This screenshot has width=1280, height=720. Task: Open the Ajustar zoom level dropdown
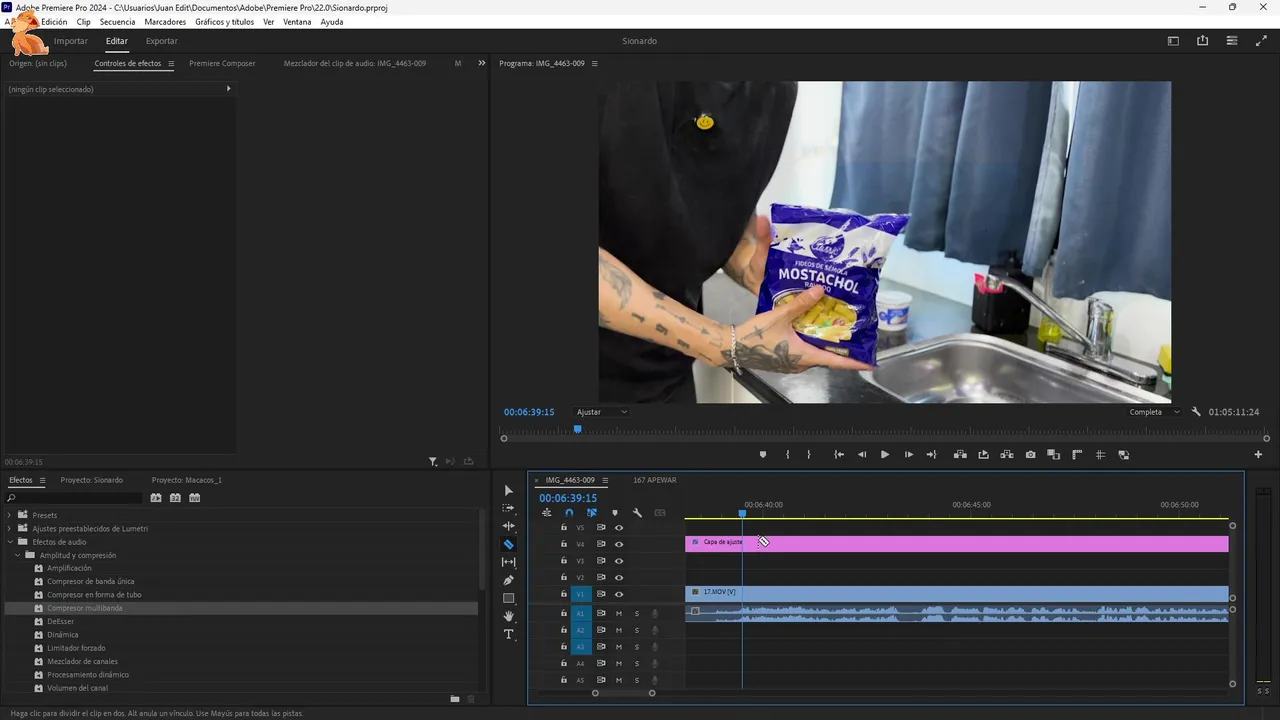click(x=602, y=412)
